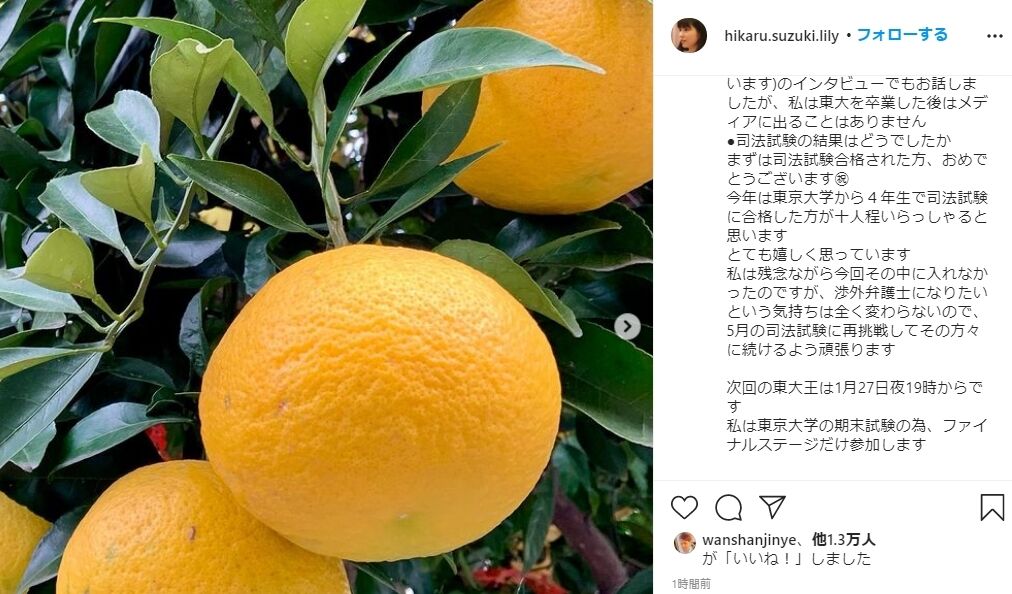Image resolution: width=1012 pixels, height=594 pixels.
Task: Like the post with the heart icon
Action: pos(684,507)
